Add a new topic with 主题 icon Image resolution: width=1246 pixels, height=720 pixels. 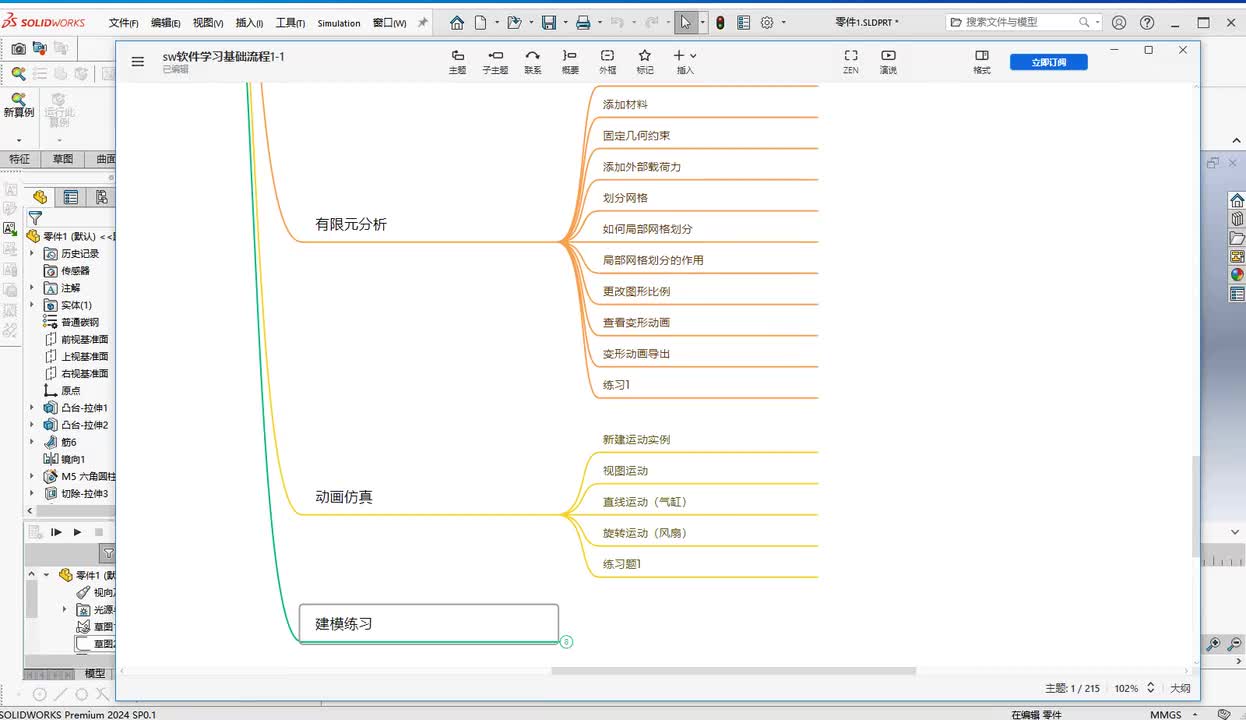[457, 61]
